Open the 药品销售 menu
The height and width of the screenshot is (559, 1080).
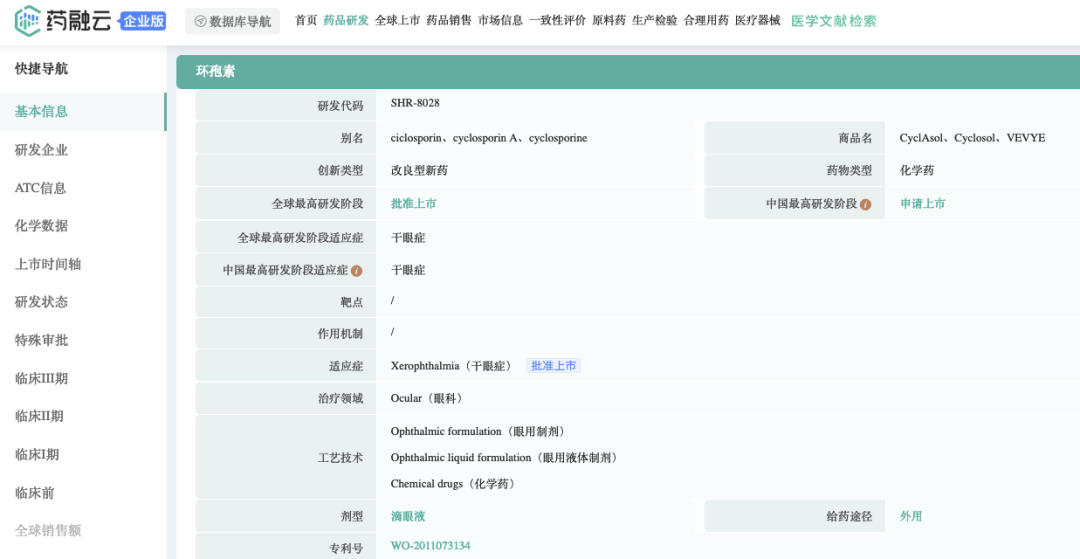coord(449,20)
